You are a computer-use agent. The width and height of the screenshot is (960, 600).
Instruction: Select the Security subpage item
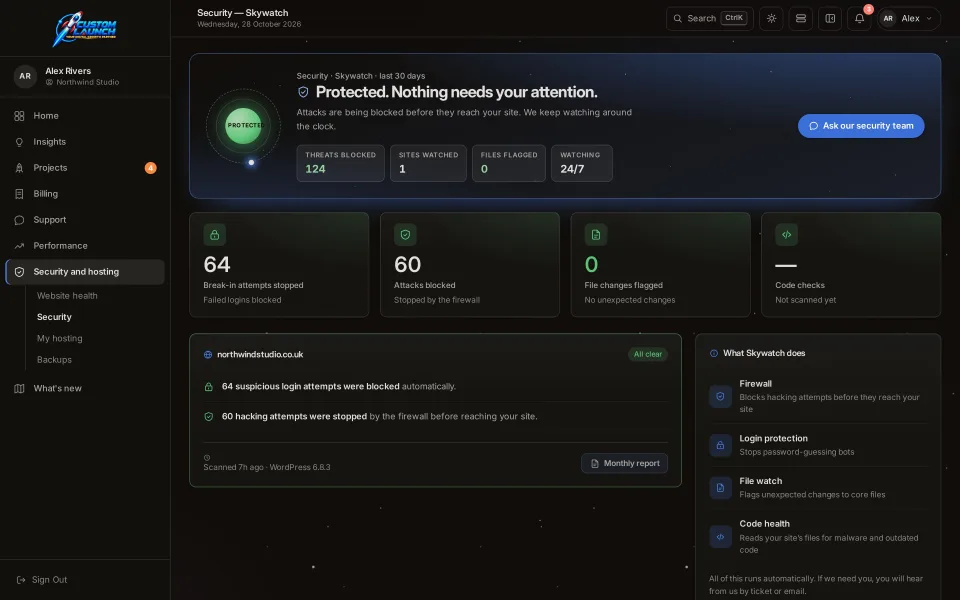click(x=54, y=317)
